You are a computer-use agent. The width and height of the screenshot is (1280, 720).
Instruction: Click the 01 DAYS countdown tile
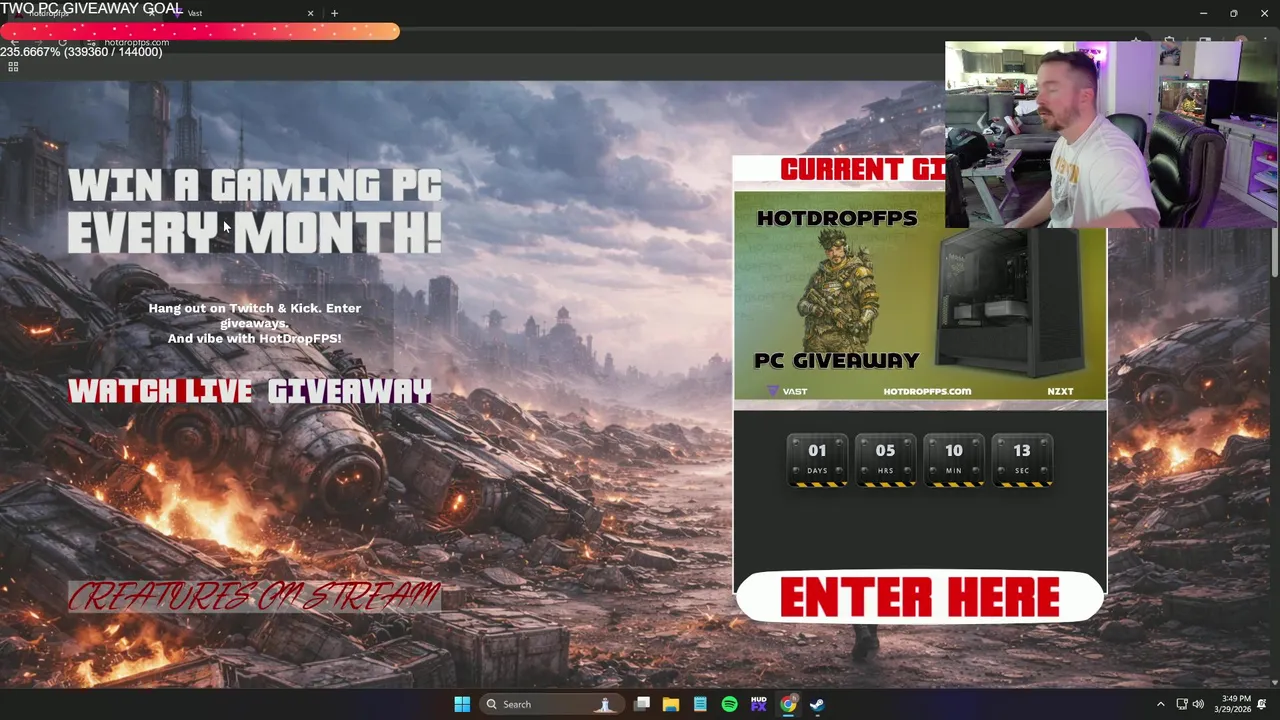817,460
